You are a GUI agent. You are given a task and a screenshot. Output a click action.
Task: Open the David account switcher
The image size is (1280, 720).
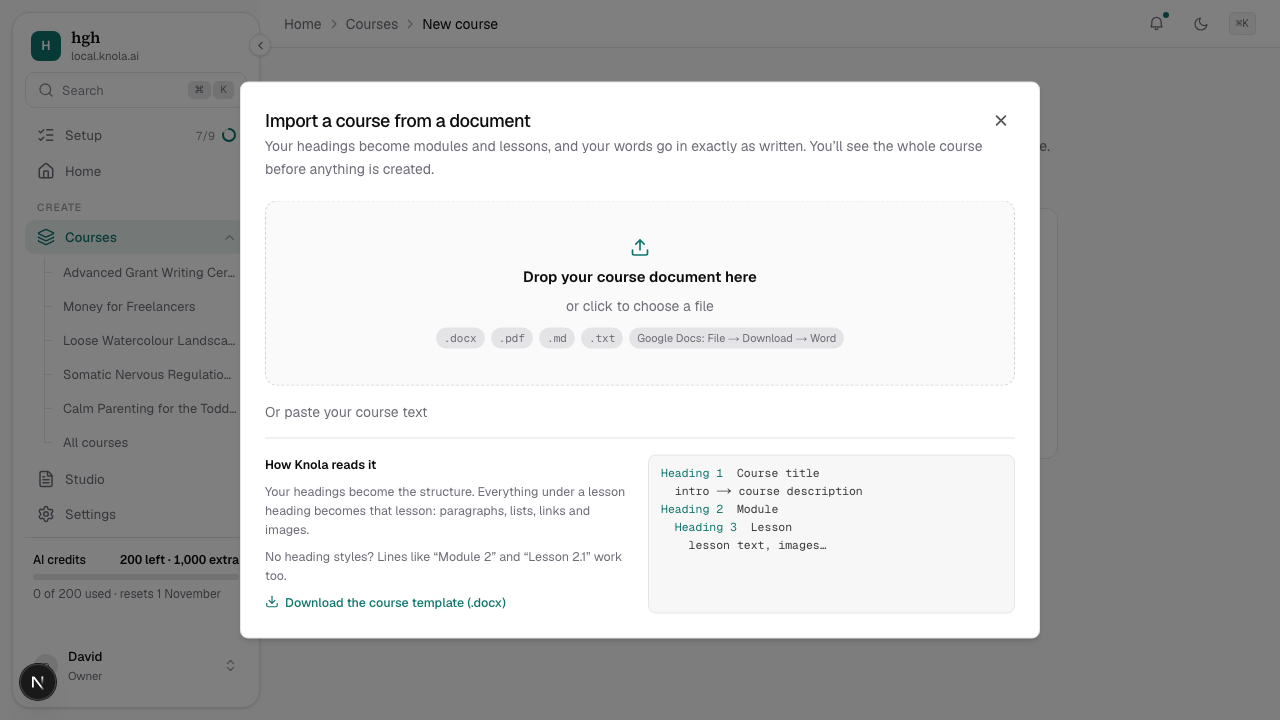point(137,666)
